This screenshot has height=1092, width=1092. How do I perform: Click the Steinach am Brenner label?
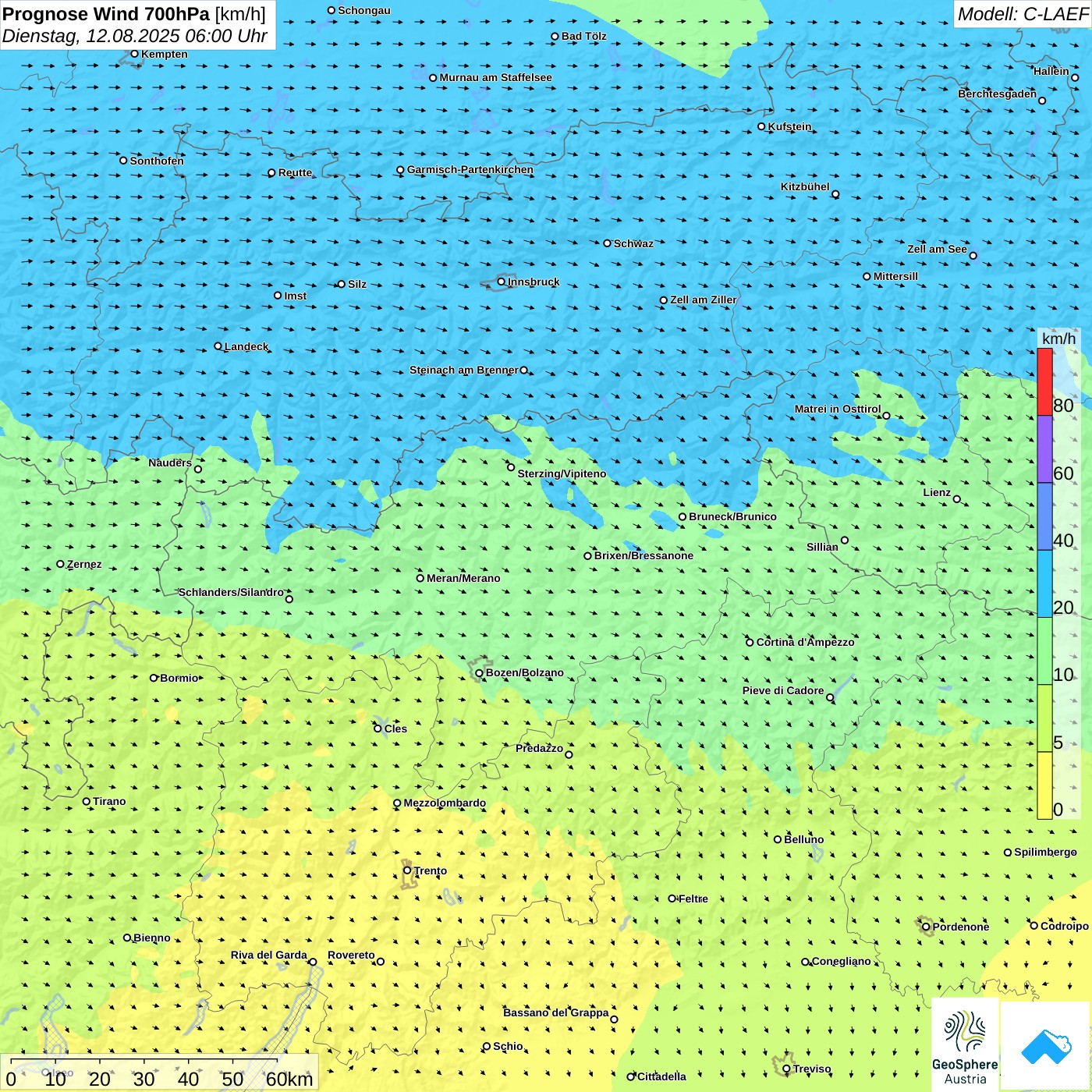tap(463, 370)
